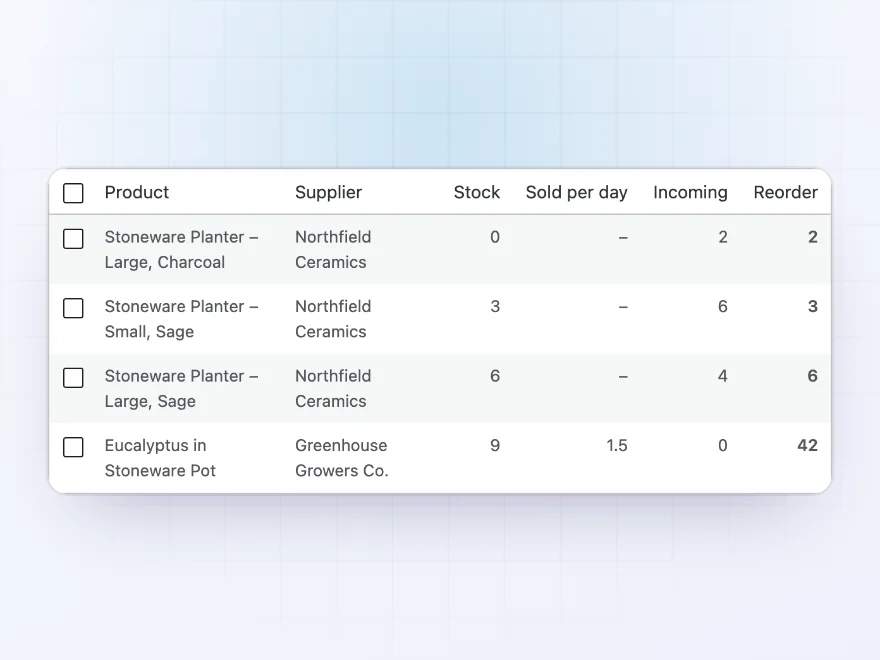Image resolution: width=880 pixels, height=660 pixels.
Task: Click the Product column header
Action: pyautogui.click(x=136, y=192)
